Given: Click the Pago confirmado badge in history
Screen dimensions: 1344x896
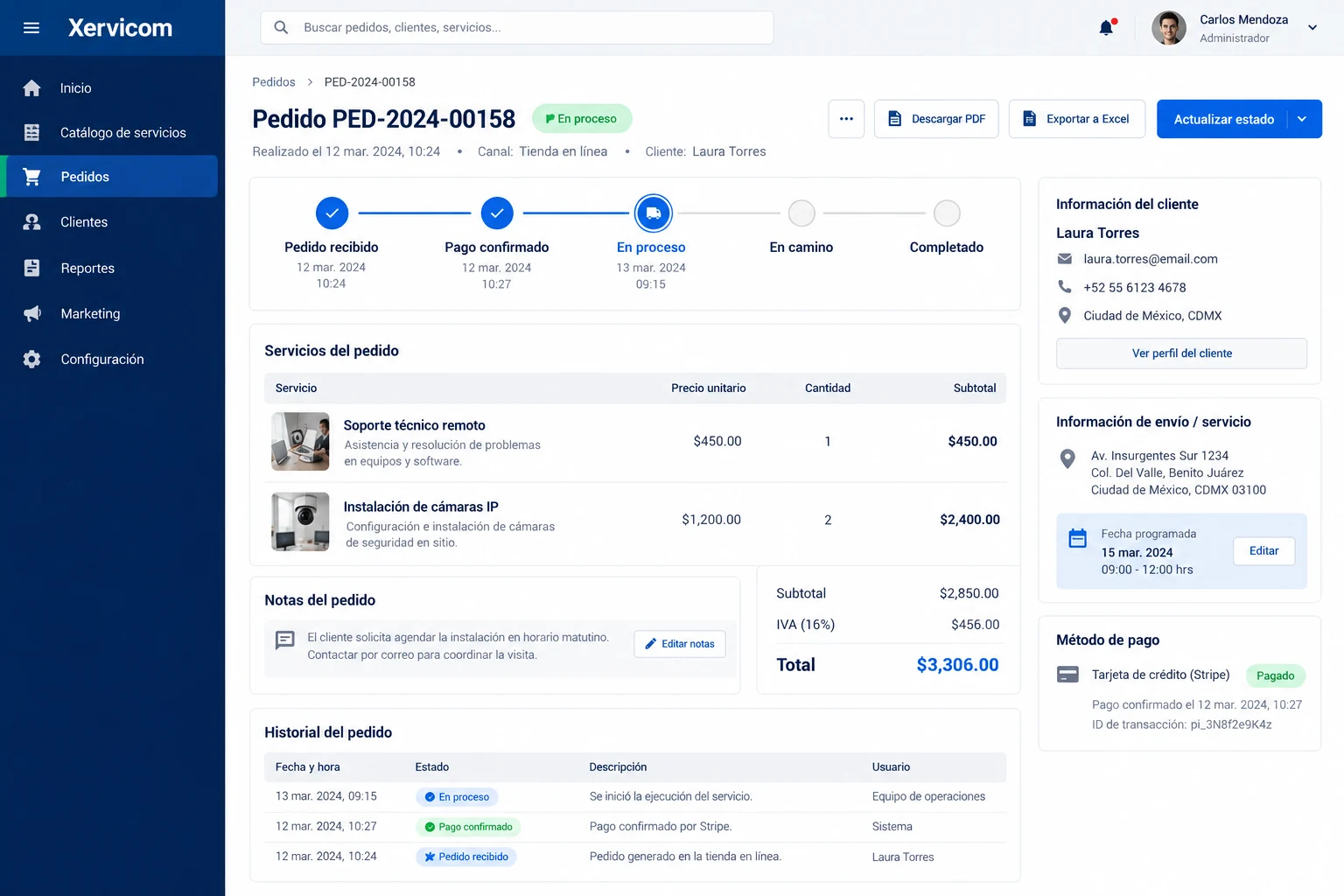Looking at the screenshot, I should 468,827.
